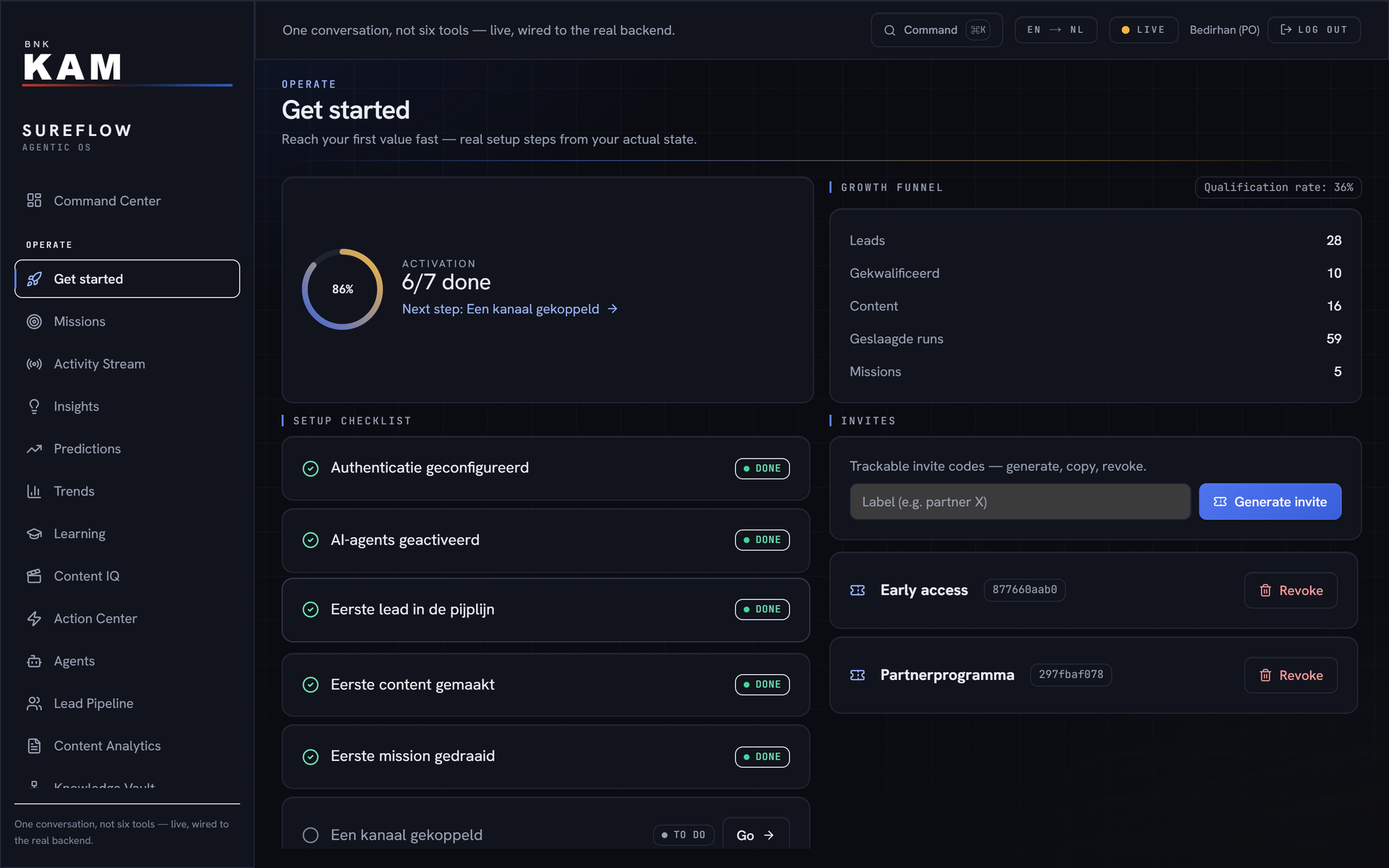1389x868 pixels.
Task: Click the Learning graduation cap icon
Action: click(x=34, y=534)
